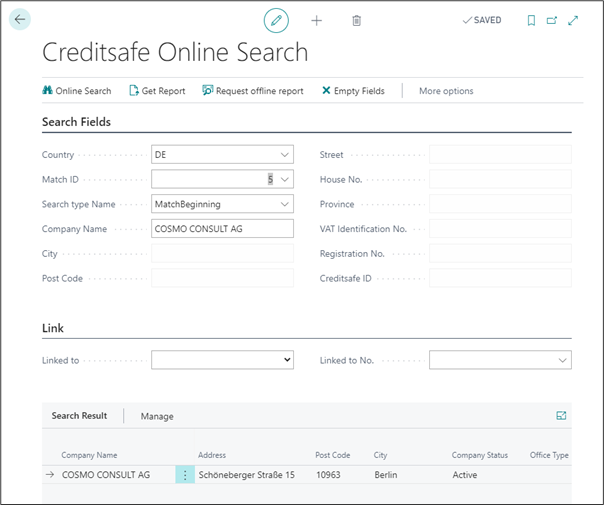Click the bookmark icon
604x505 pixels.
point(531,20)
